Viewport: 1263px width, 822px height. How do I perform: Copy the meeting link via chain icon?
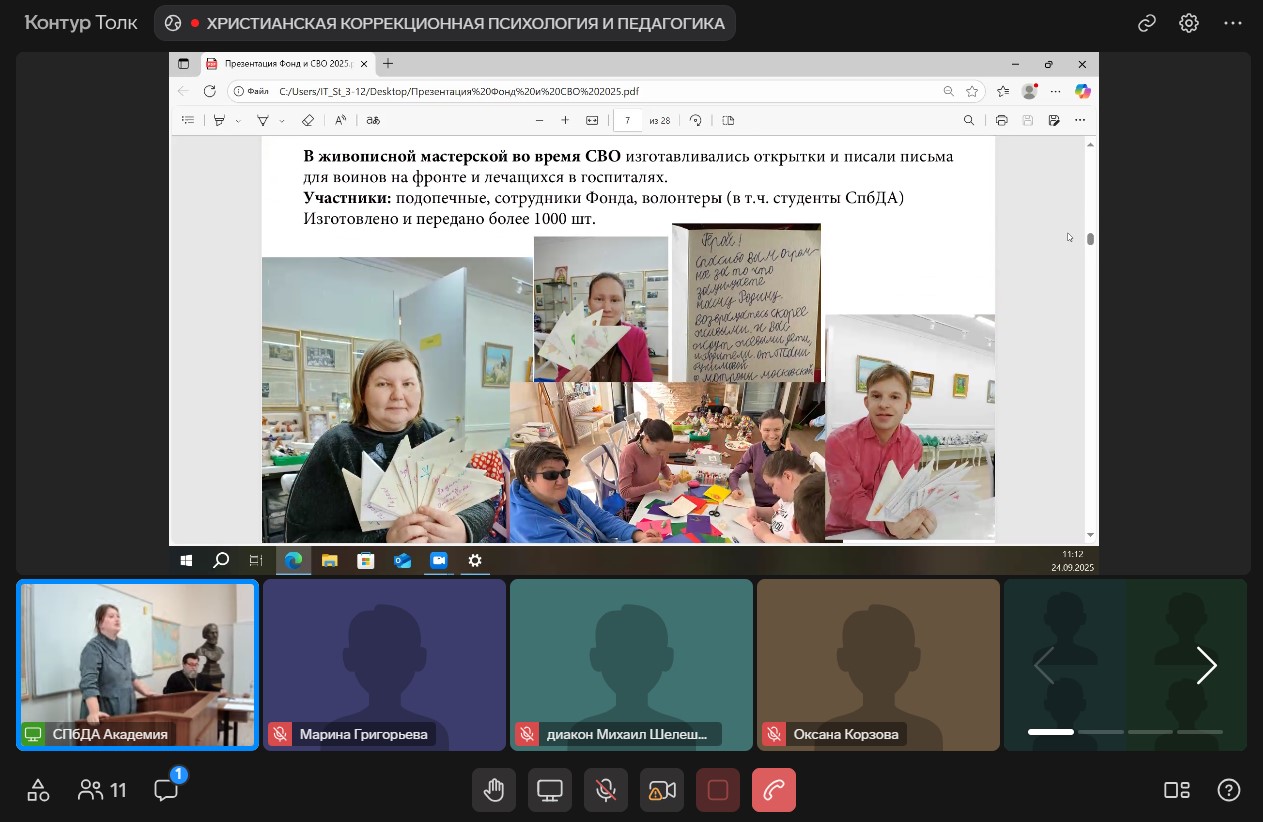[1147, 23]
